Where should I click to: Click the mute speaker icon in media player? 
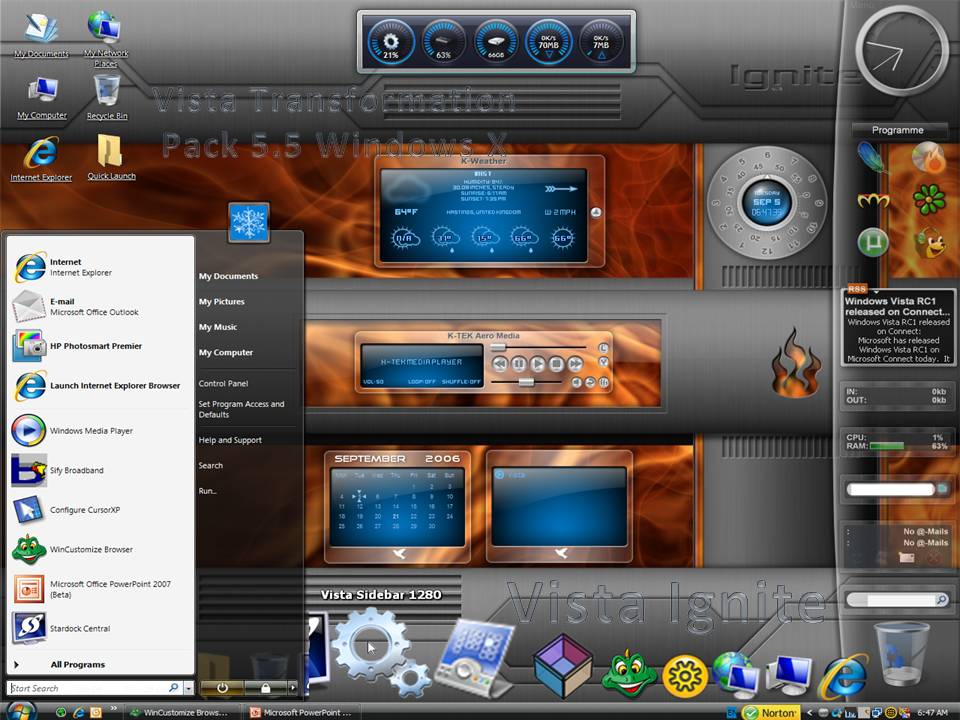pyautogui.click(x=576, y=383)
